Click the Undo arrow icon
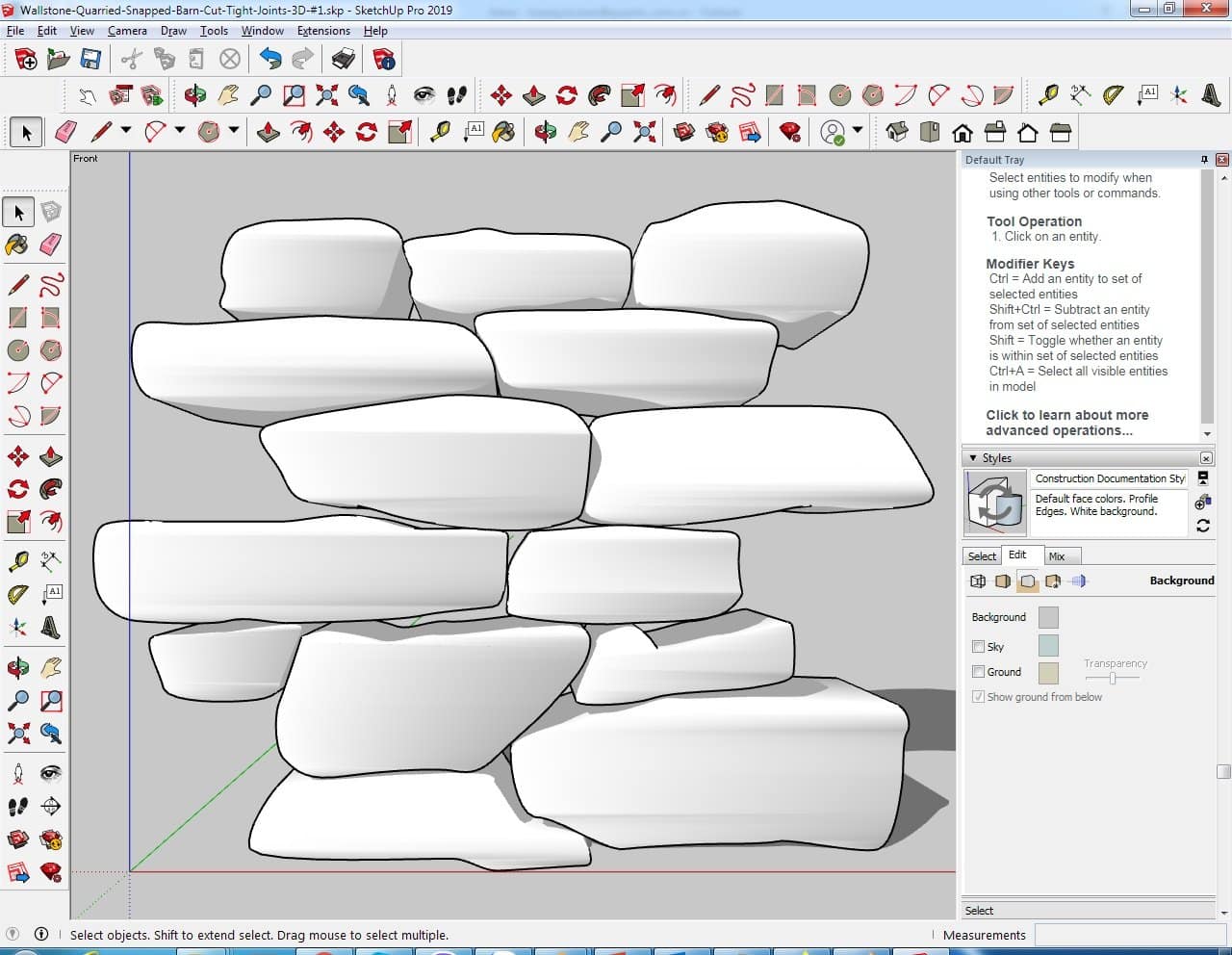Viewport: 1232px width, 955px height. pyautogui.click(x=270, y=60)
